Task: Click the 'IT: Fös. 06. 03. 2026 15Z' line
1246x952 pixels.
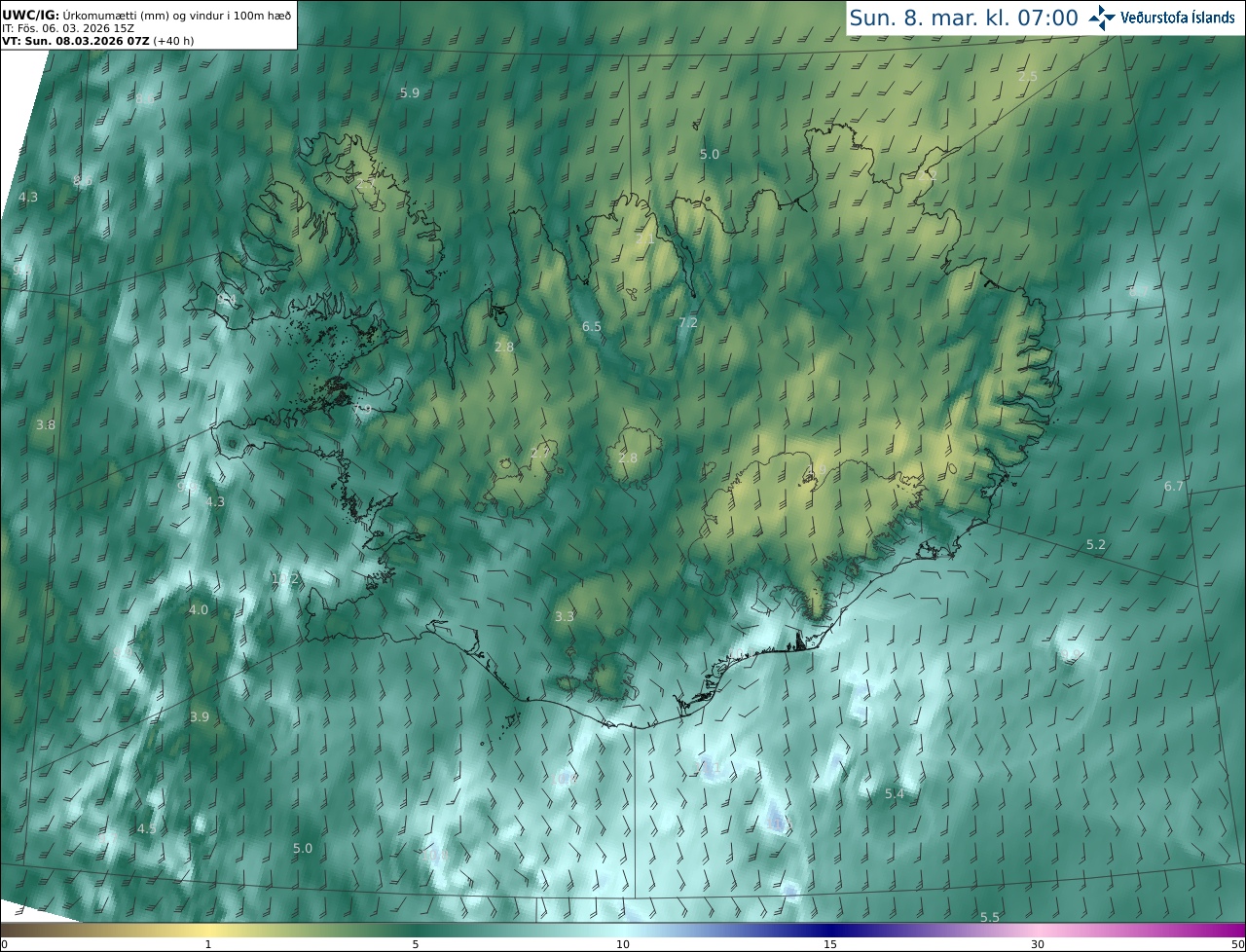Action: pyautogui.click(x=68, y=28)
